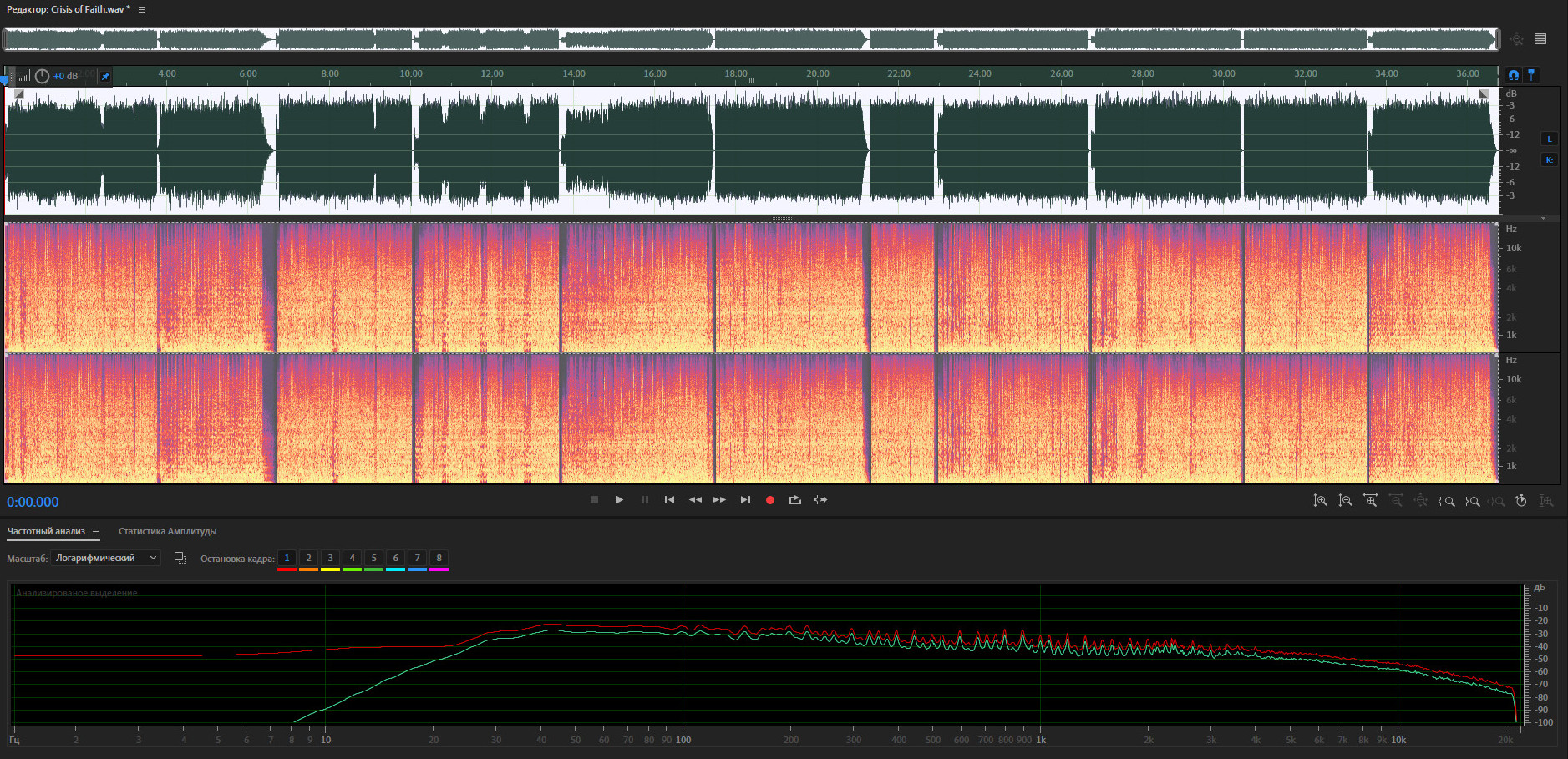Switch to the Статистика Амплитуды tab
Image resolution: width=1568 pixels, height=759 pixels.
click(167, 532)
